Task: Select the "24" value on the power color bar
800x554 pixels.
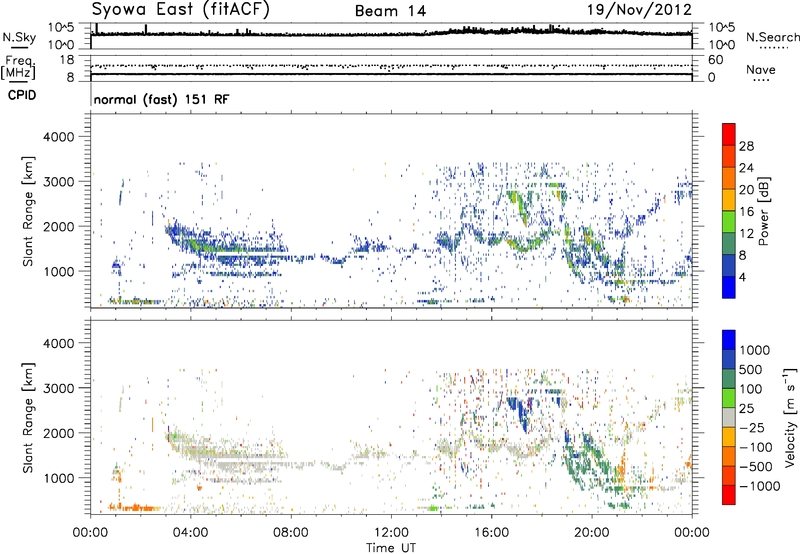Action: pos(746,168)
